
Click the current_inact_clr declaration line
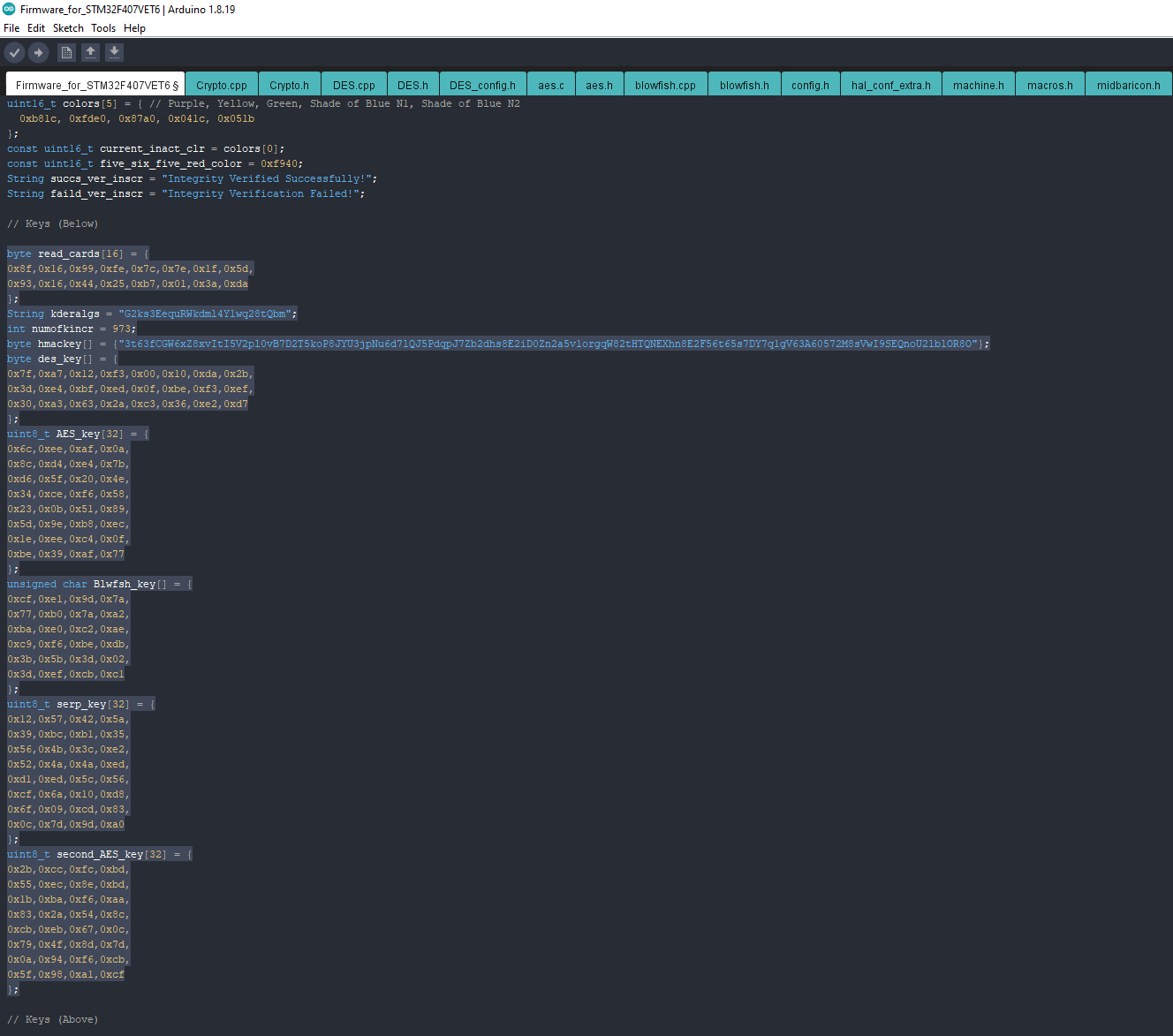coord(146,148)
